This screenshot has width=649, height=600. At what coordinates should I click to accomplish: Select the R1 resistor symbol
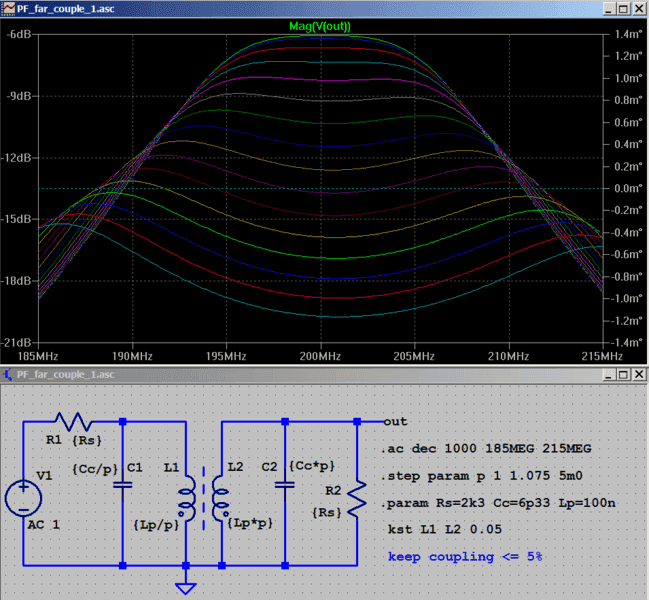pyautogui.click(x=74, y=422)
